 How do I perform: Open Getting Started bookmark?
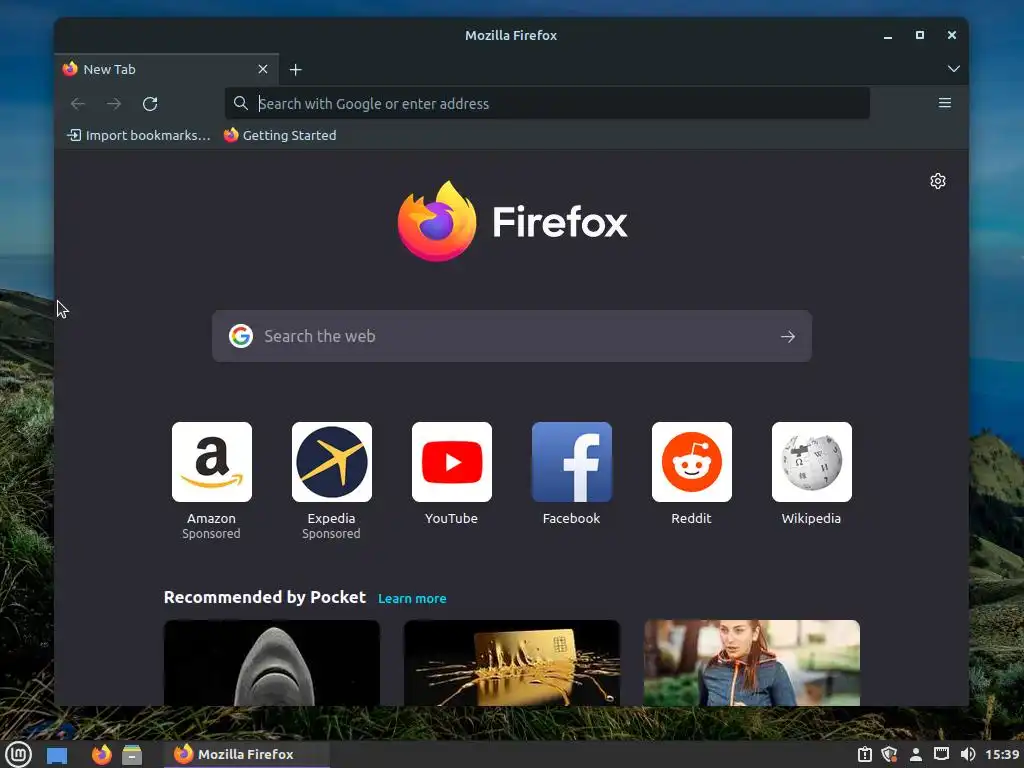tap(280, 135)
